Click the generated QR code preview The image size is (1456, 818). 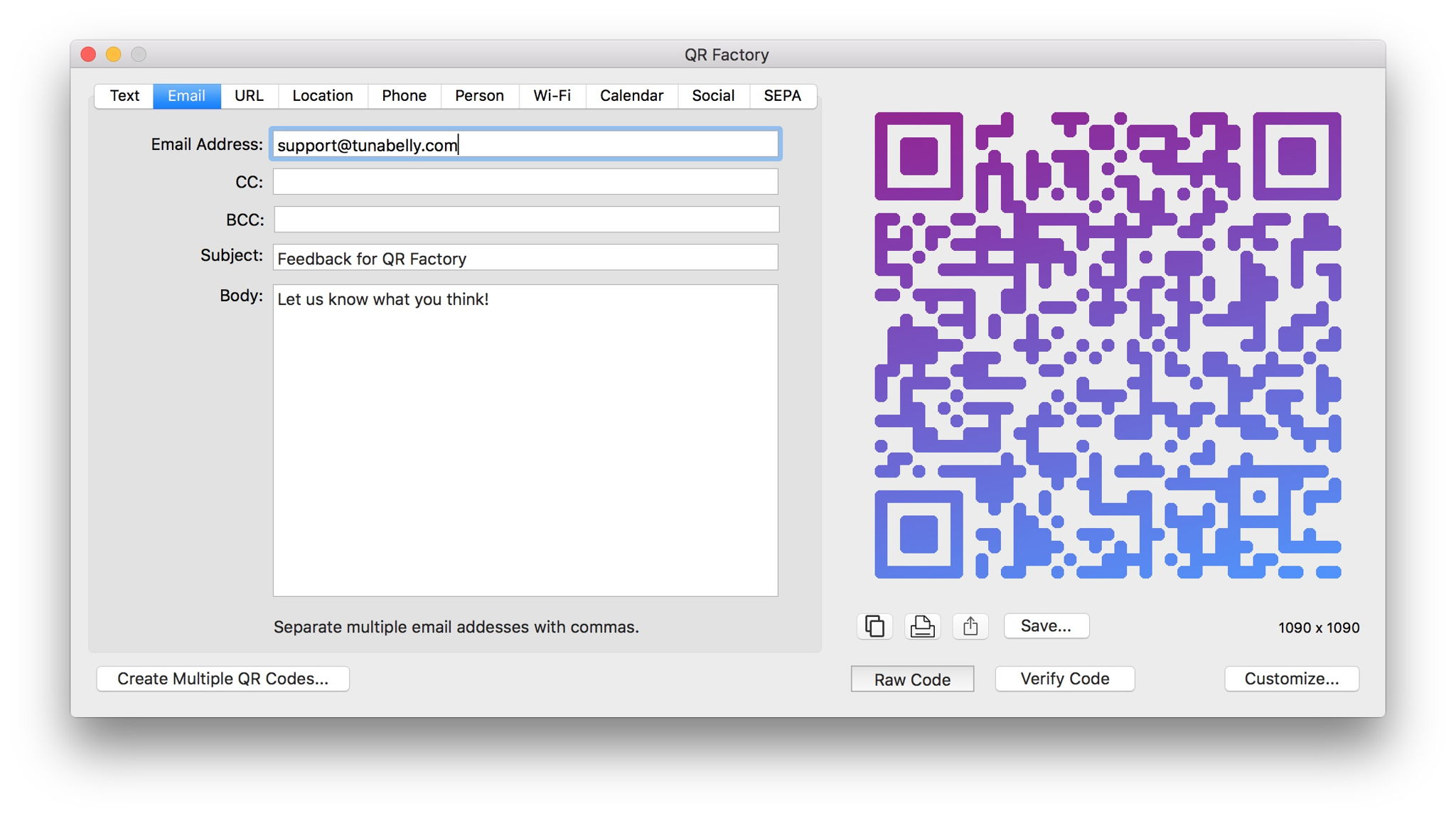[1108, 345]
